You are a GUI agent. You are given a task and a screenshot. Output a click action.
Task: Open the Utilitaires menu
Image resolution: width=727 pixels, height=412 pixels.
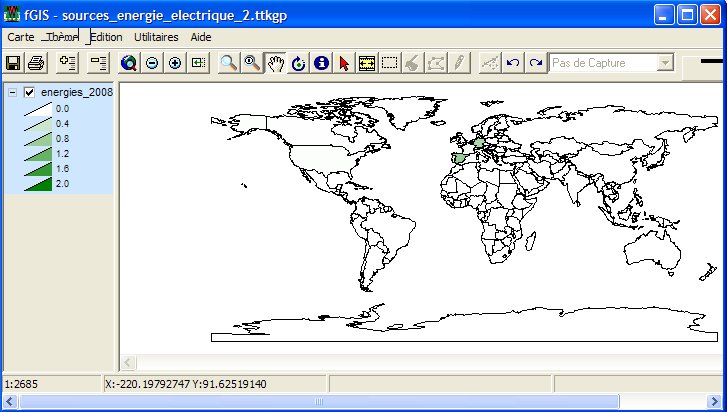156,36
